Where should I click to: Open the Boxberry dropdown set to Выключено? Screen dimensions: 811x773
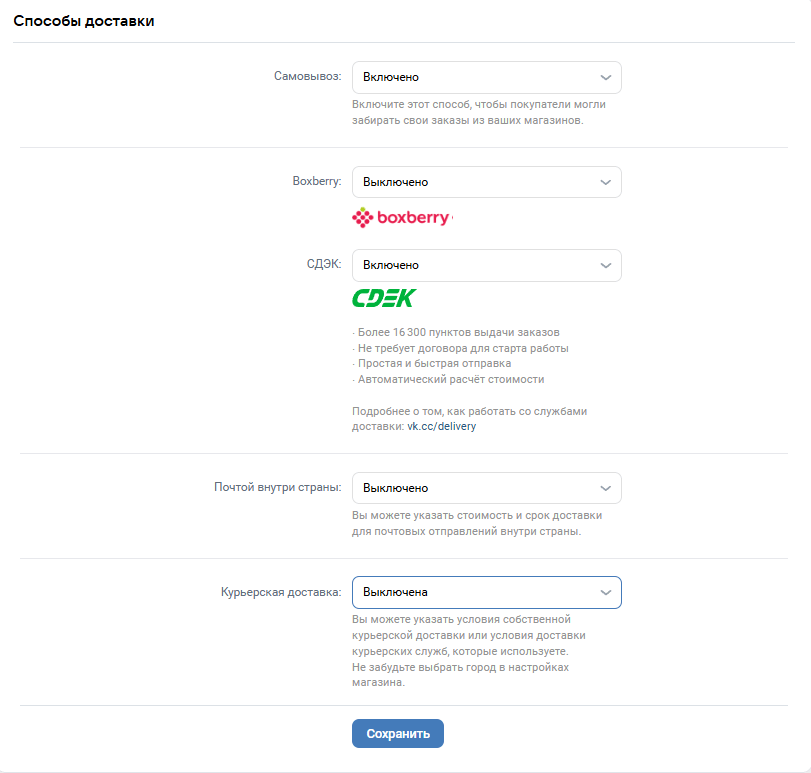487,182
